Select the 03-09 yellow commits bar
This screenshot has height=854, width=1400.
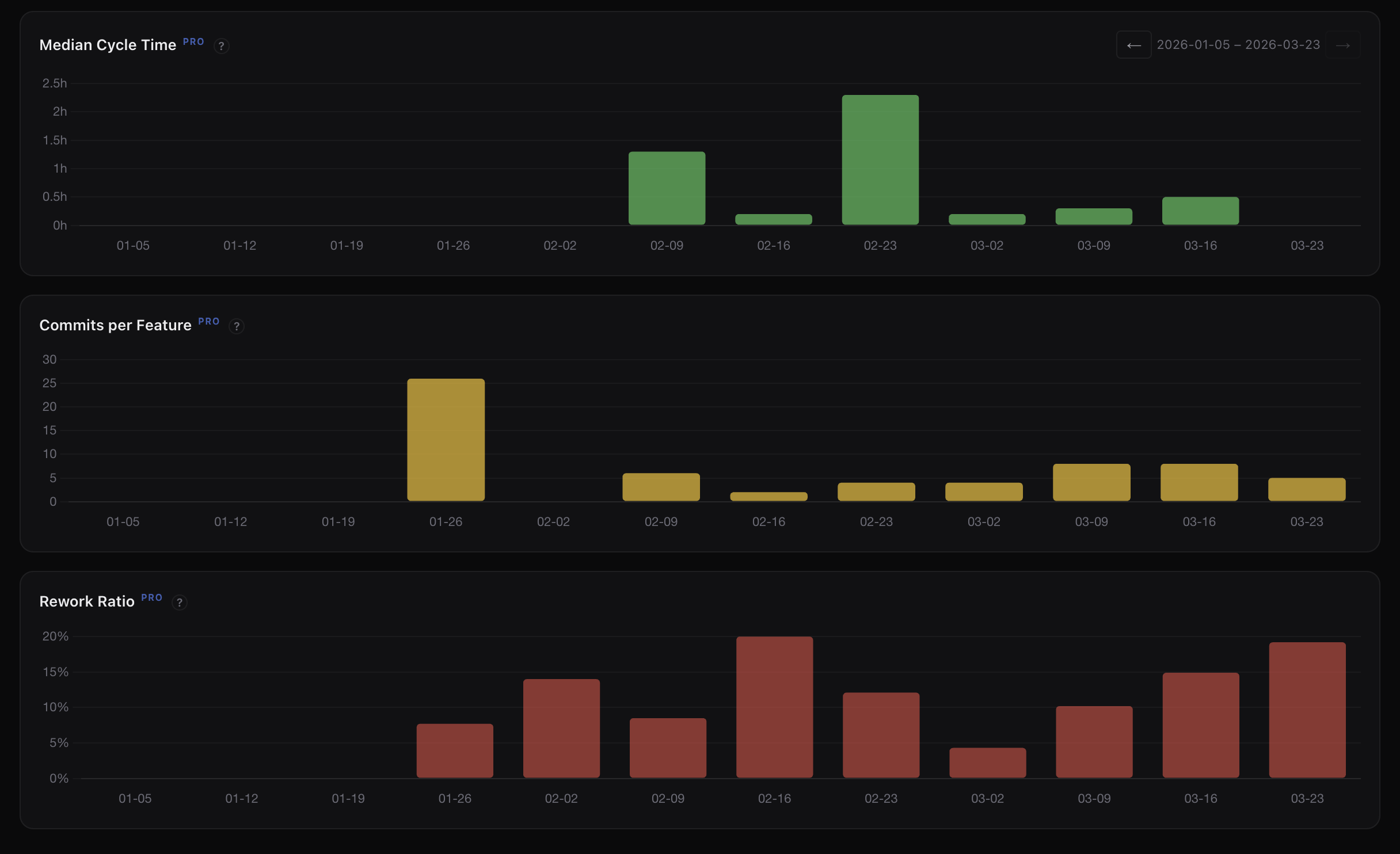pyautogui.click(x=1091, y=482)
